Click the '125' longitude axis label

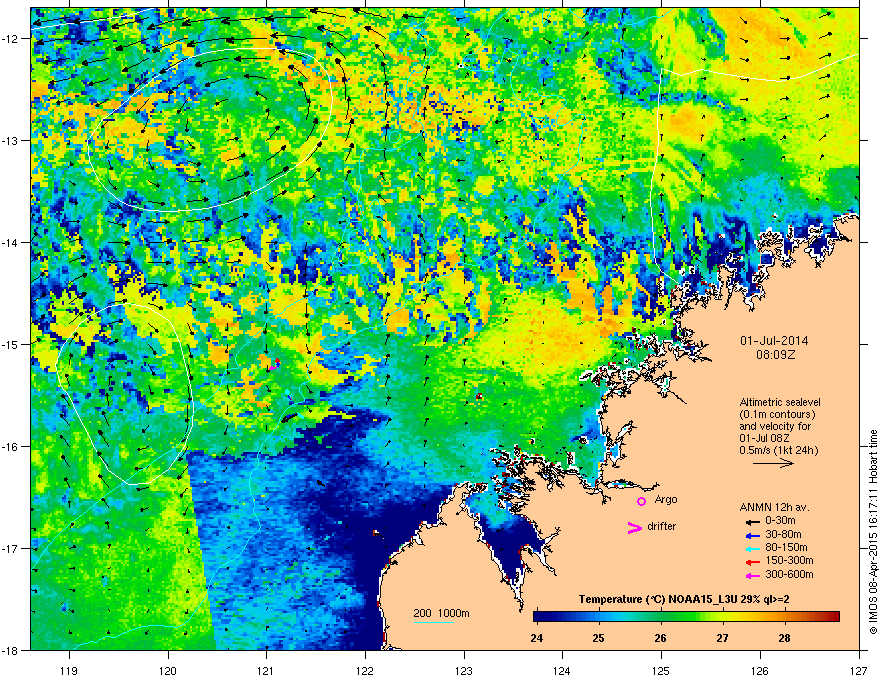coord(661,670)
